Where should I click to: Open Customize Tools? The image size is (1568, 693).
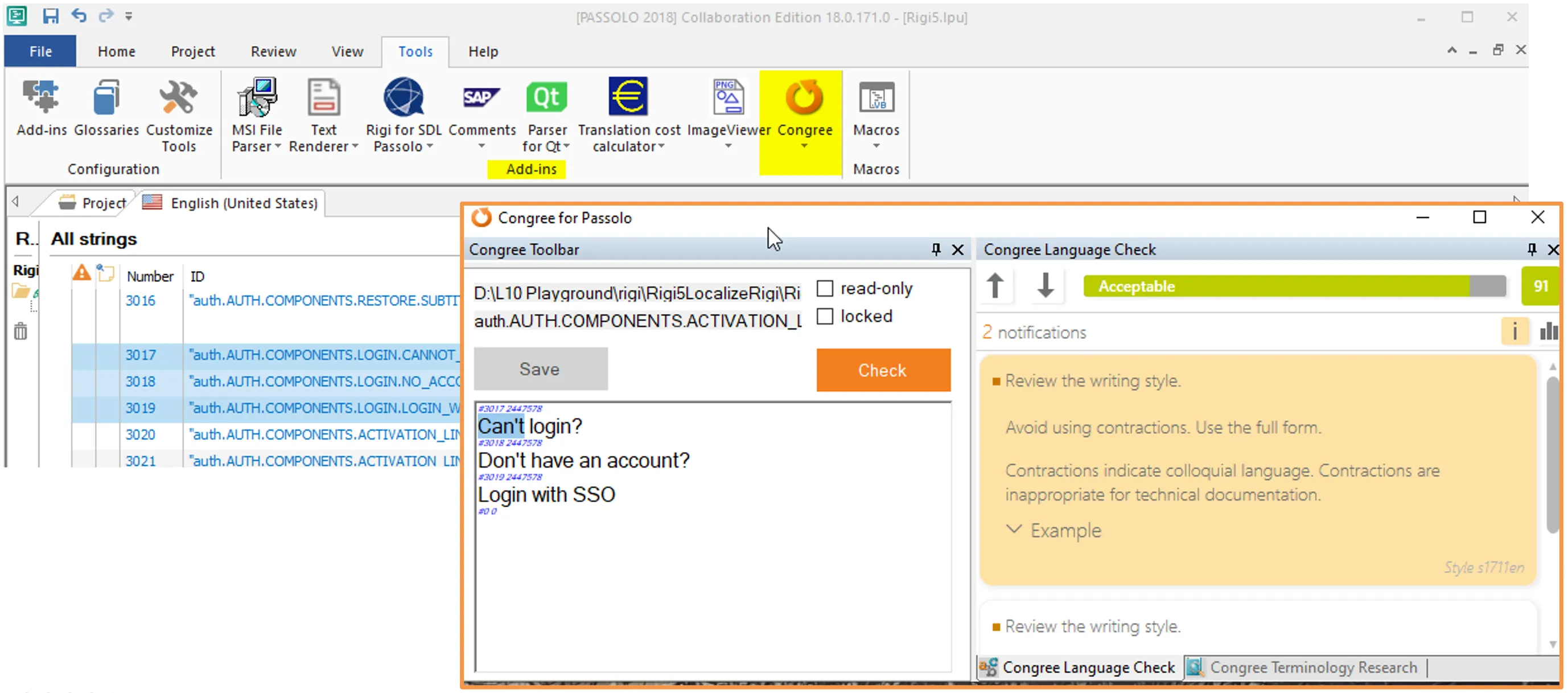179,115
